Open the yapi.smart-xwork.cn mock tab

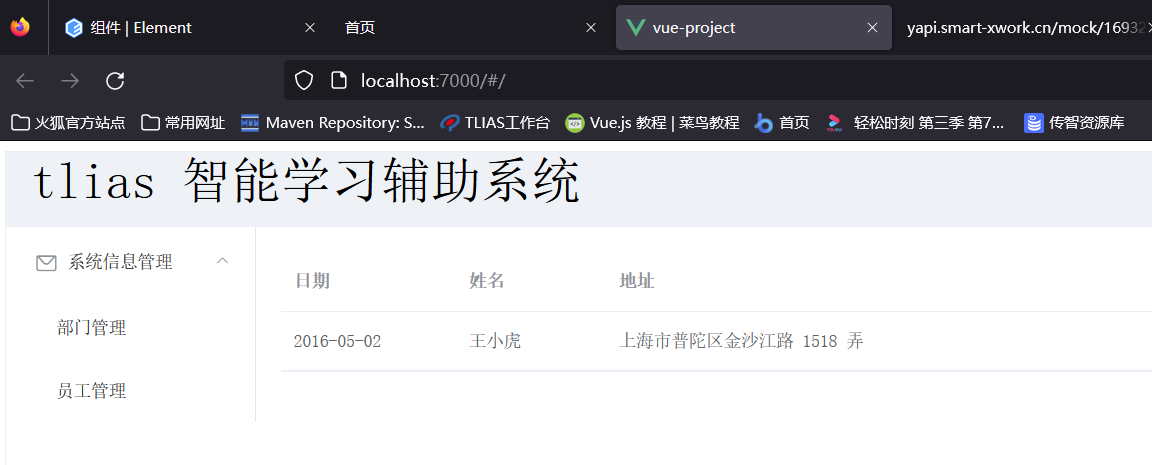[x=1024, y=28]
